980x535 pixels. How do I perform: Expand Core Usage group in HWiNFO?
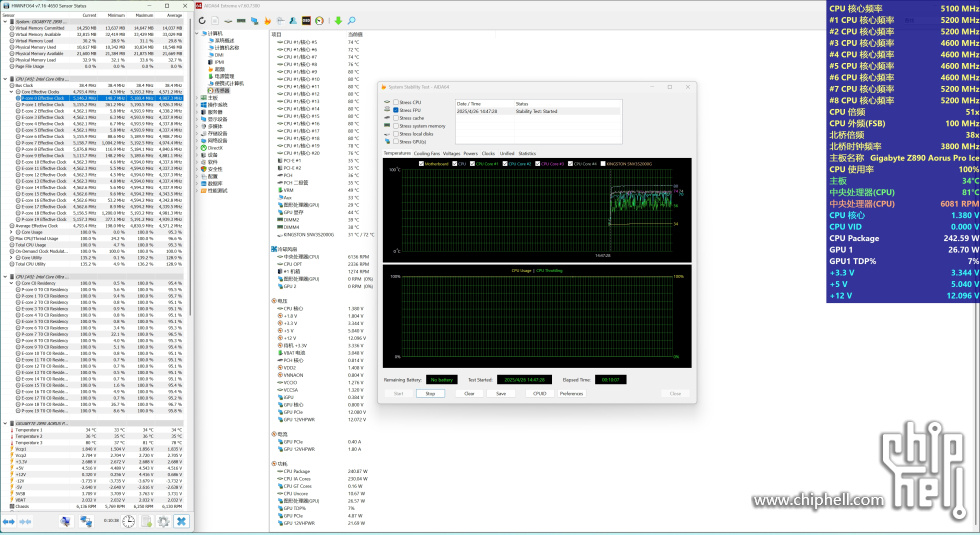pyautogui.click(x=11, y=232)
